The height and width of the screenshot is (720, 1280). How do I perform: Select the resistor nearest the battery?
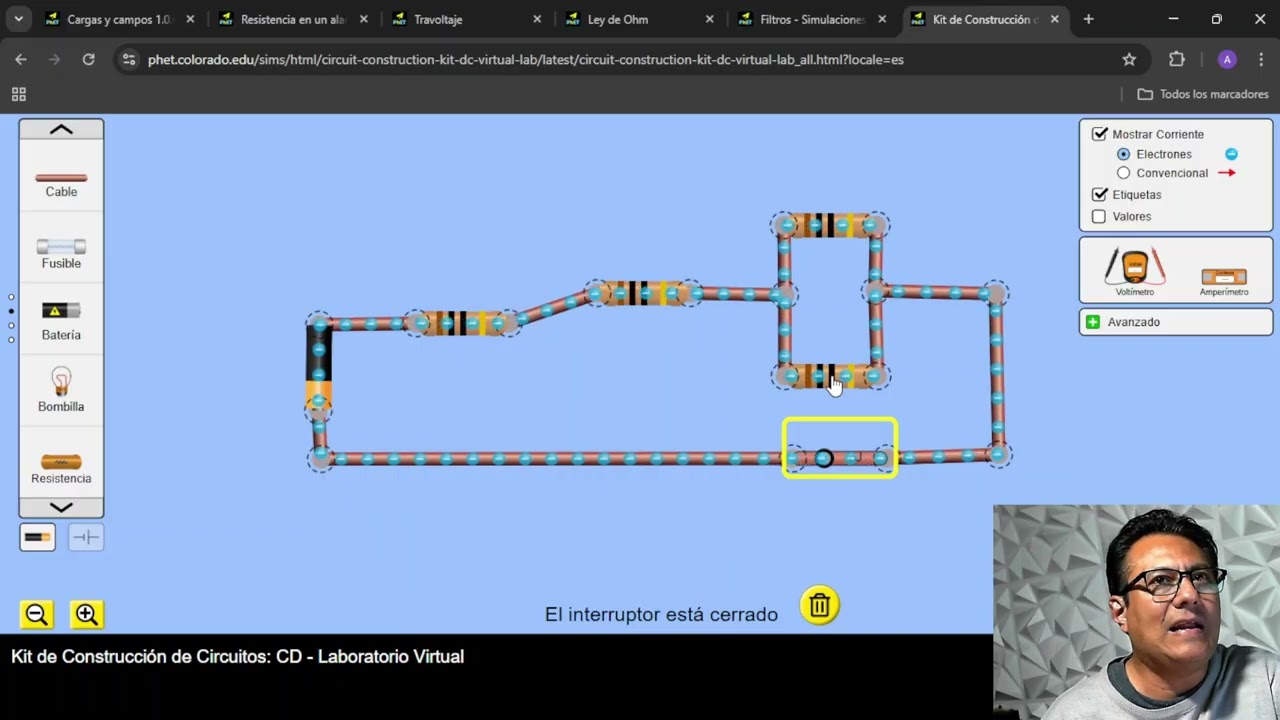pyautogui.click(x=462, y=323)
